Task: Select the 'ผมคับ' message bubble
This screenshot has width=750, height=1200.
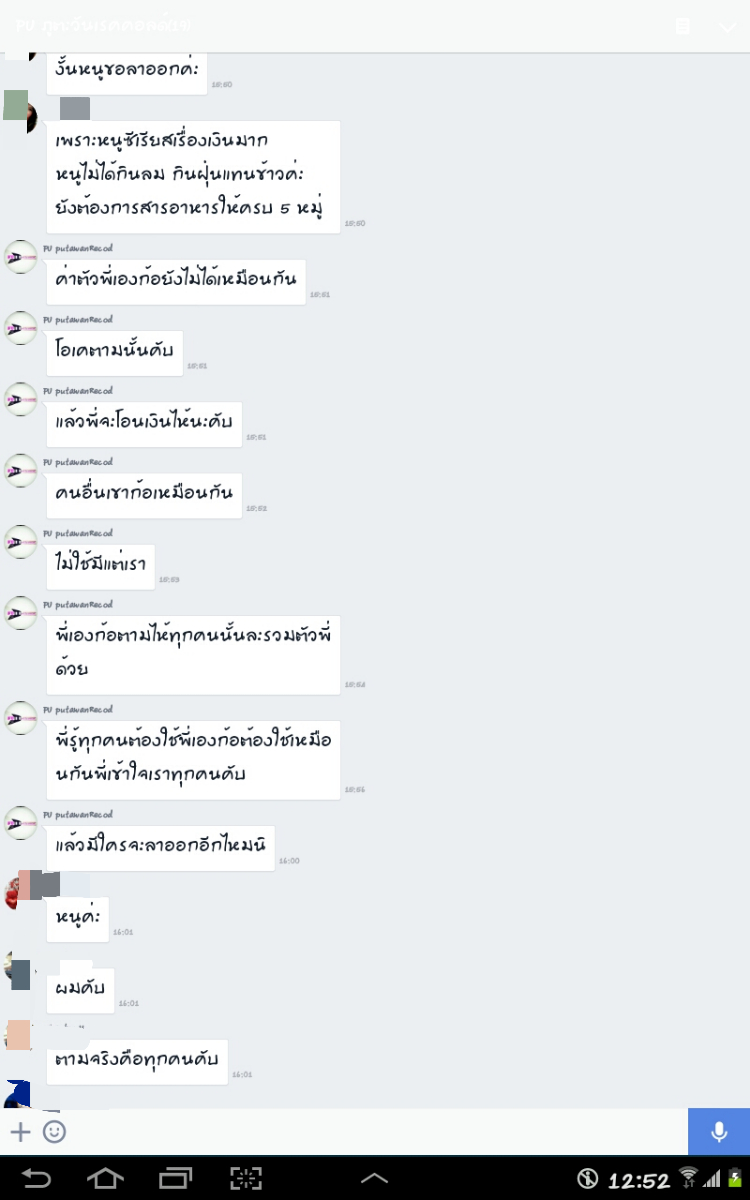Action: pyautogui.click(x=81, y=990)
